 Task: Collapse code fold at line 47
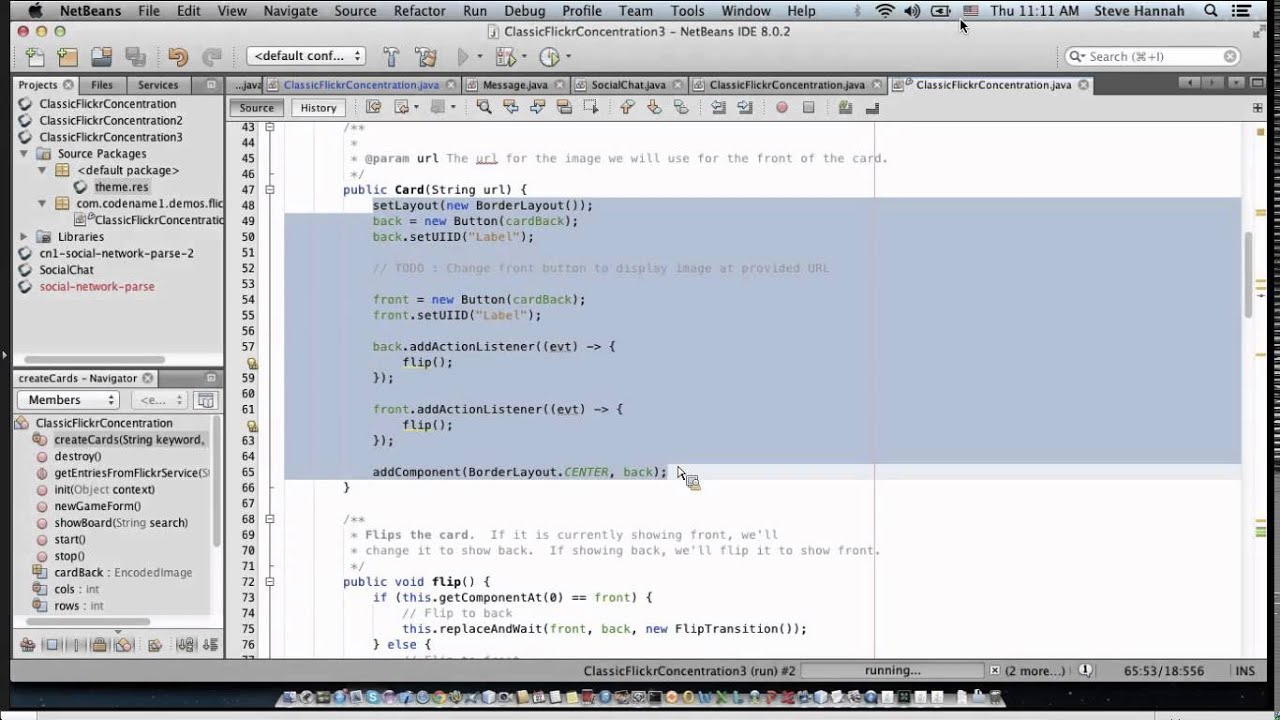tap(270, 189)
